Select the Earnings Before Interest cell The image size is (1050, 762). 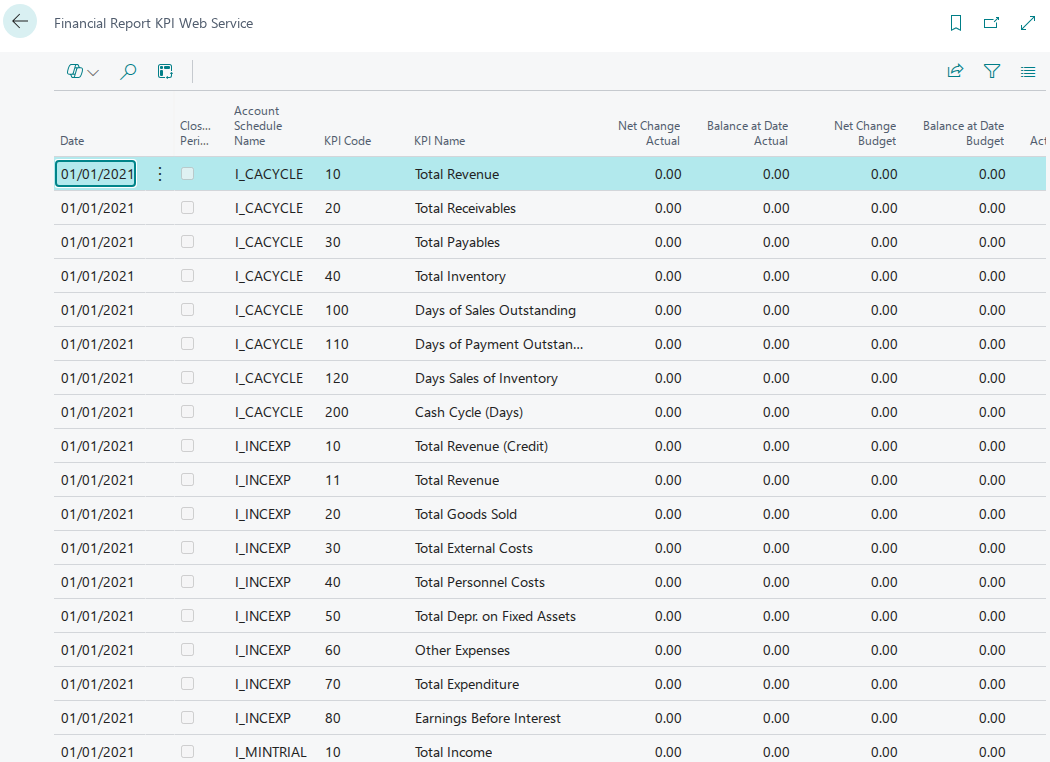pyautogui.click(x=488, y=718)
